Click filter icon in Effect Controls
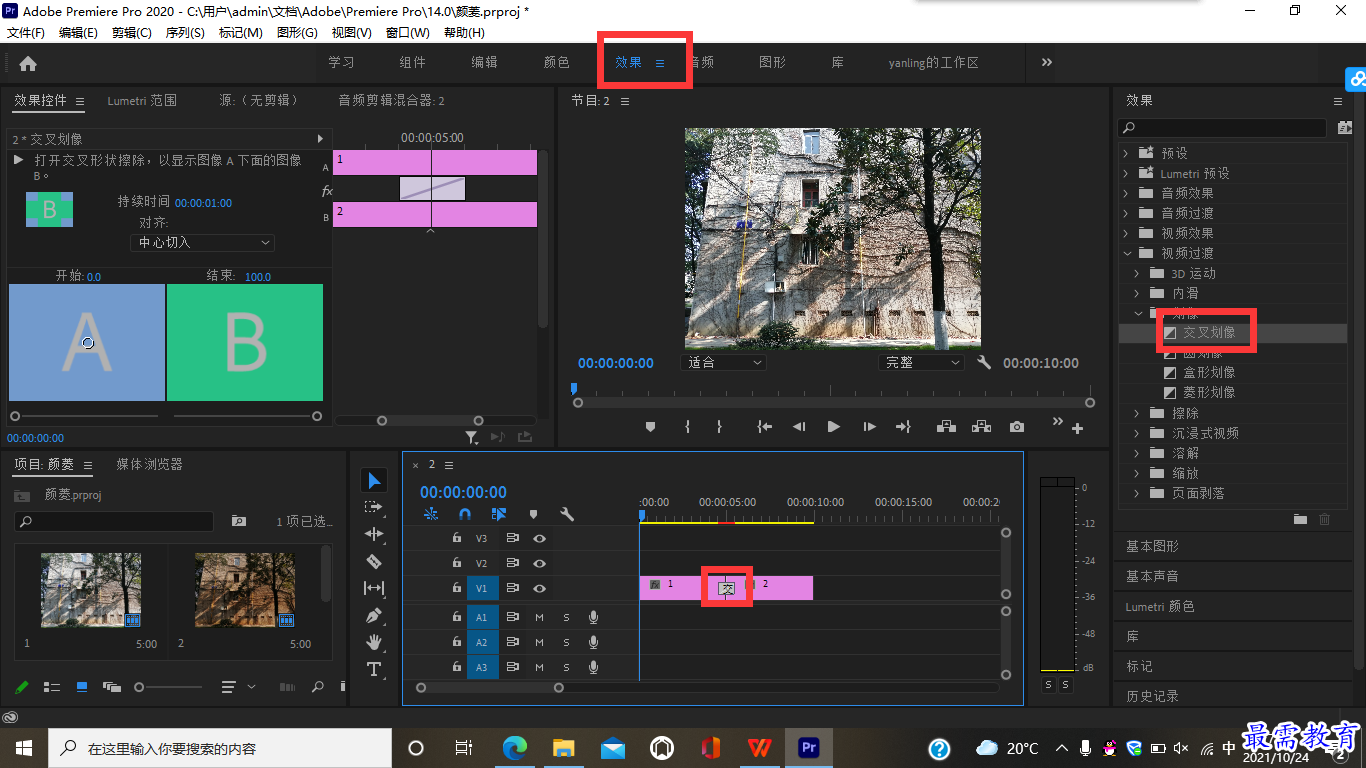This screenshot has width=1366, height=768. point(472,437)
